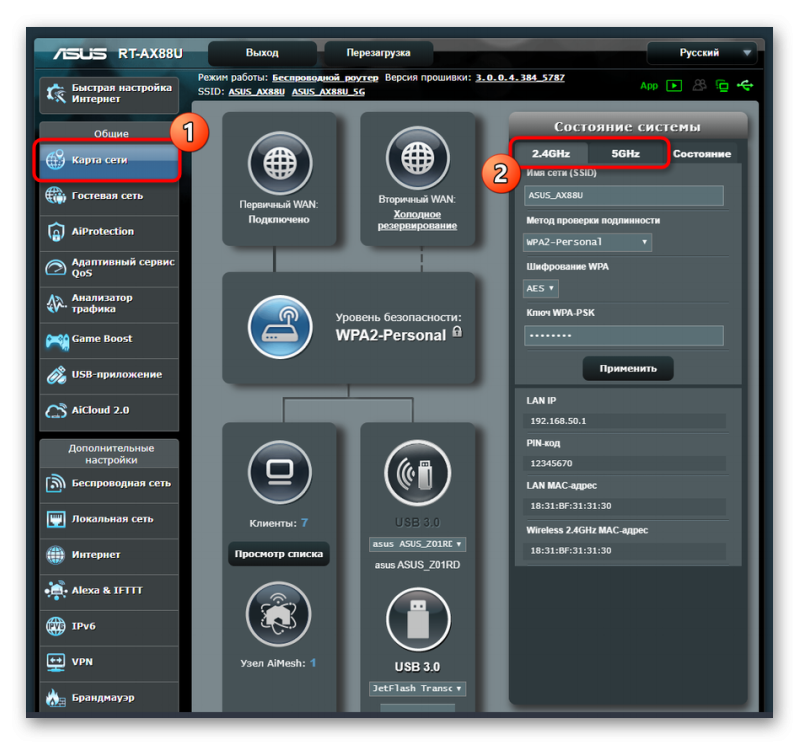Click the Локальная сеть icon
This screenshot has width=800, height=745.
pos(56,519)
